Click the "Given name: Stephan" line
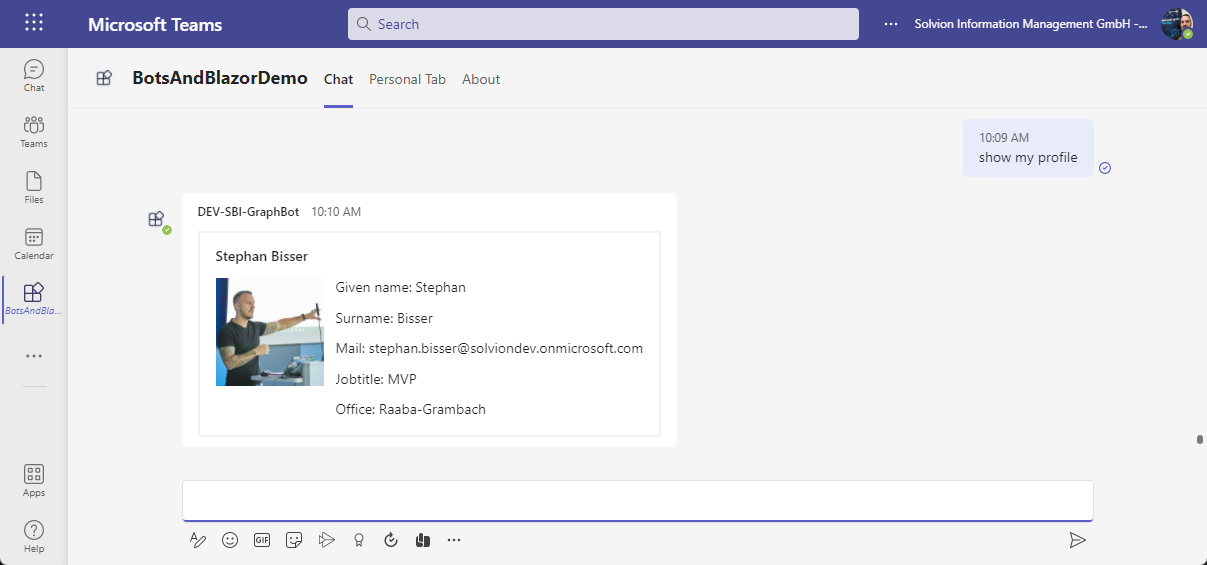Viewport: 1207px width, 565px height. click(x=400, y=288)
